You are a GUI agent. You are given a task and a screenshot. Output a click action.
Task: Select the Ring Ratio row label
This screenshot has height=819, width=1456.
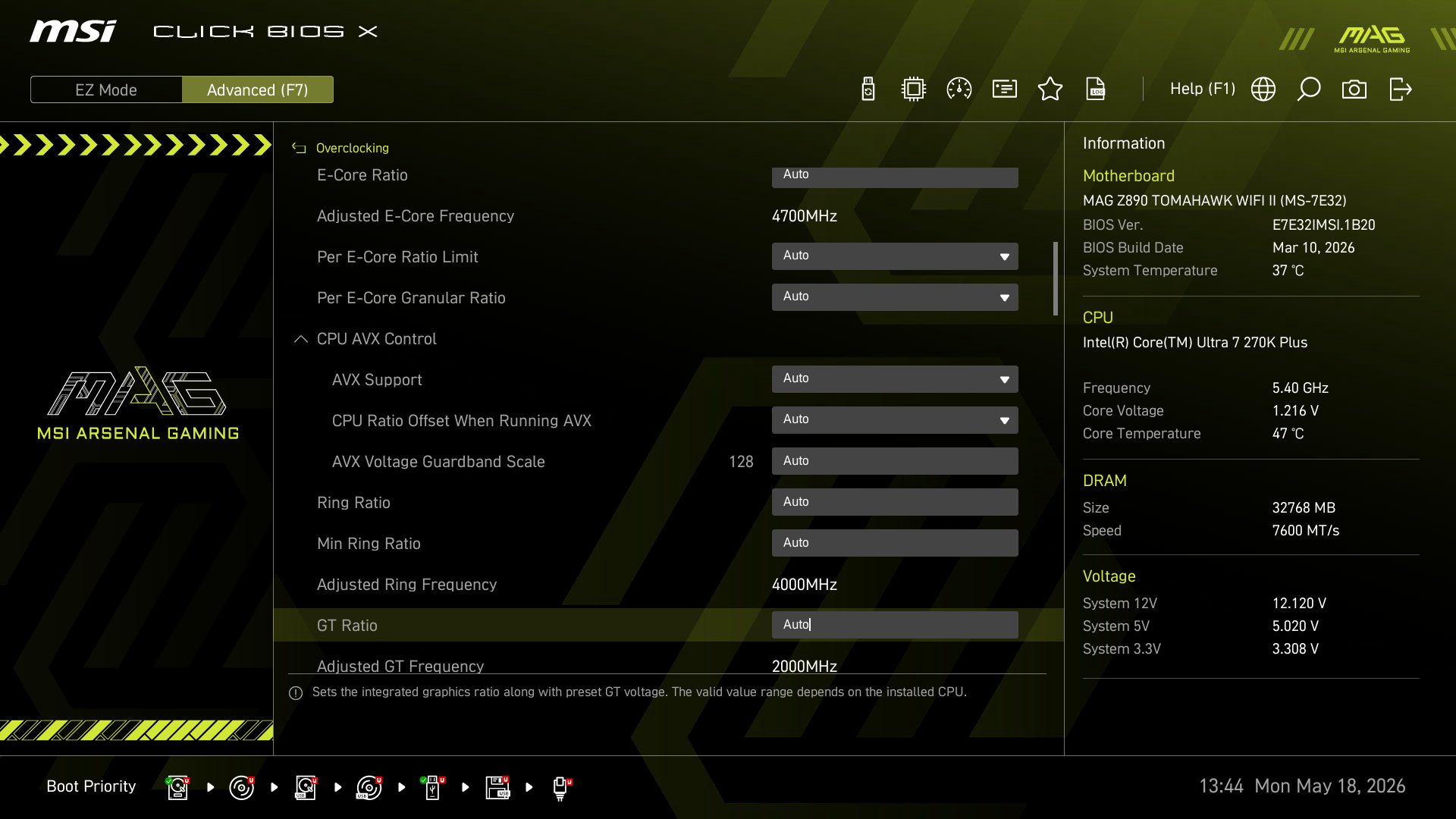pos(353,503)
